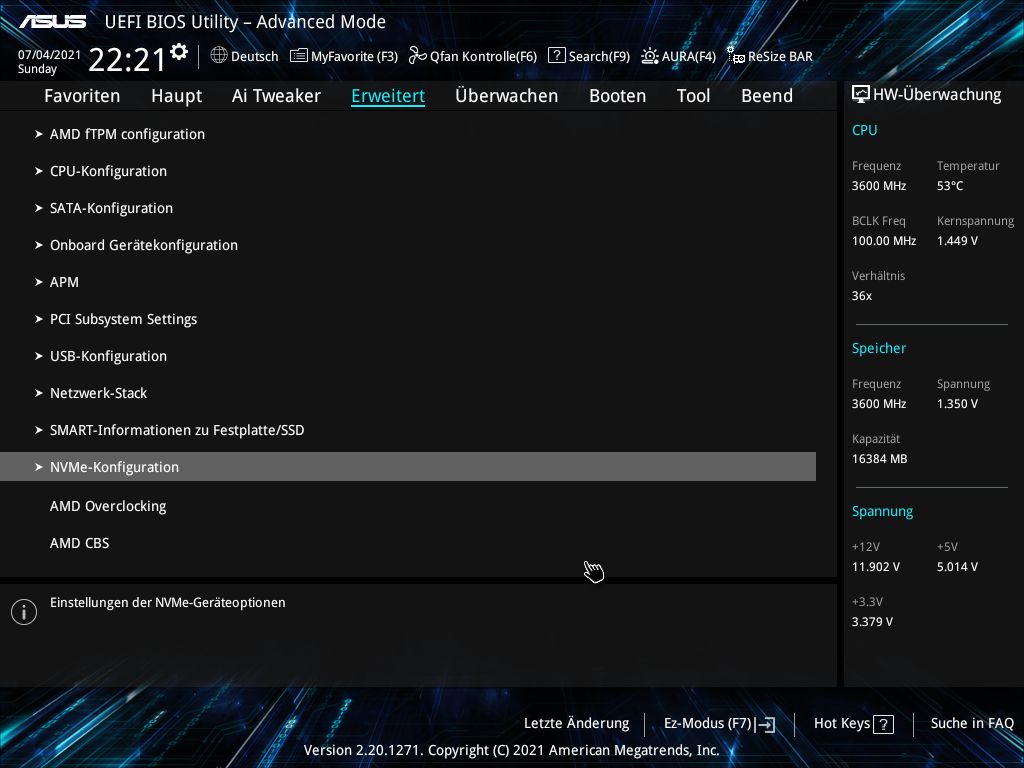The height and width of the screenshot is (768, 1024).
Task: Go to the Booten tab
Action: coord(618,96)
